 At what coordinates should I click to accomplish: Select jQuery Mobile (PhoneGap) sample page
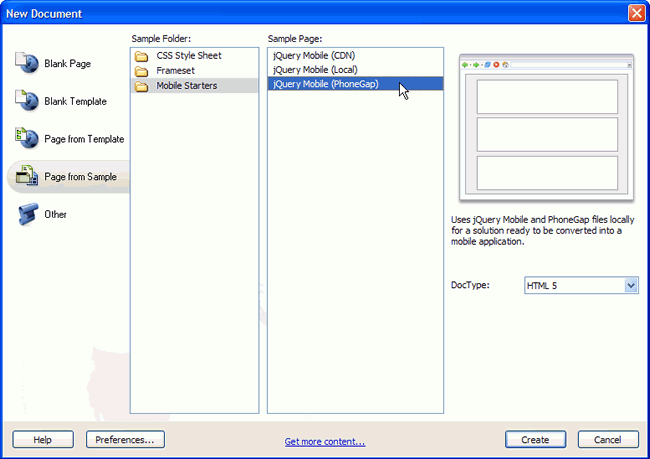tap(355, 84)
